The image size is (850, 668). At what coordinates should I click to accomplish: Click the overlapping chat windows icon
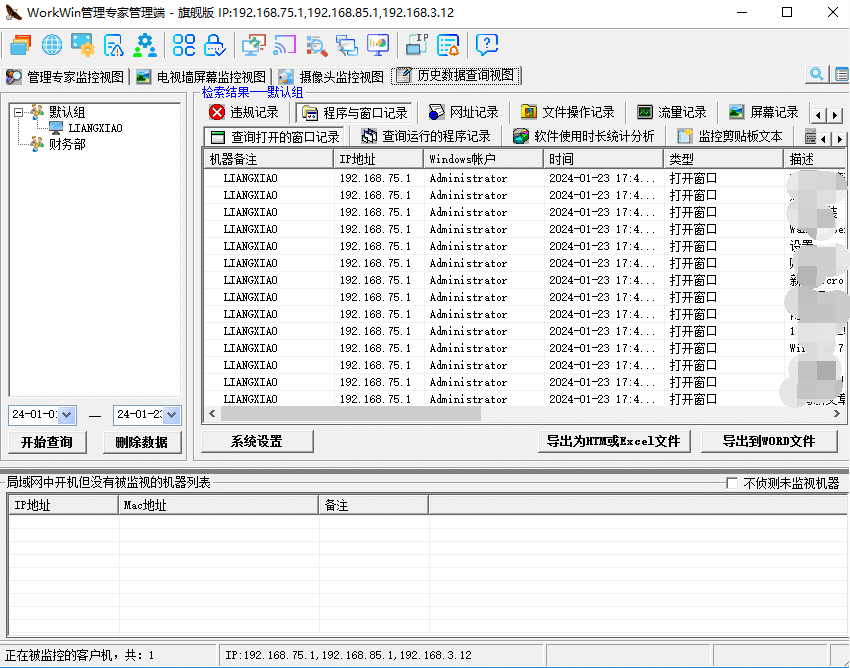point(347,45)
